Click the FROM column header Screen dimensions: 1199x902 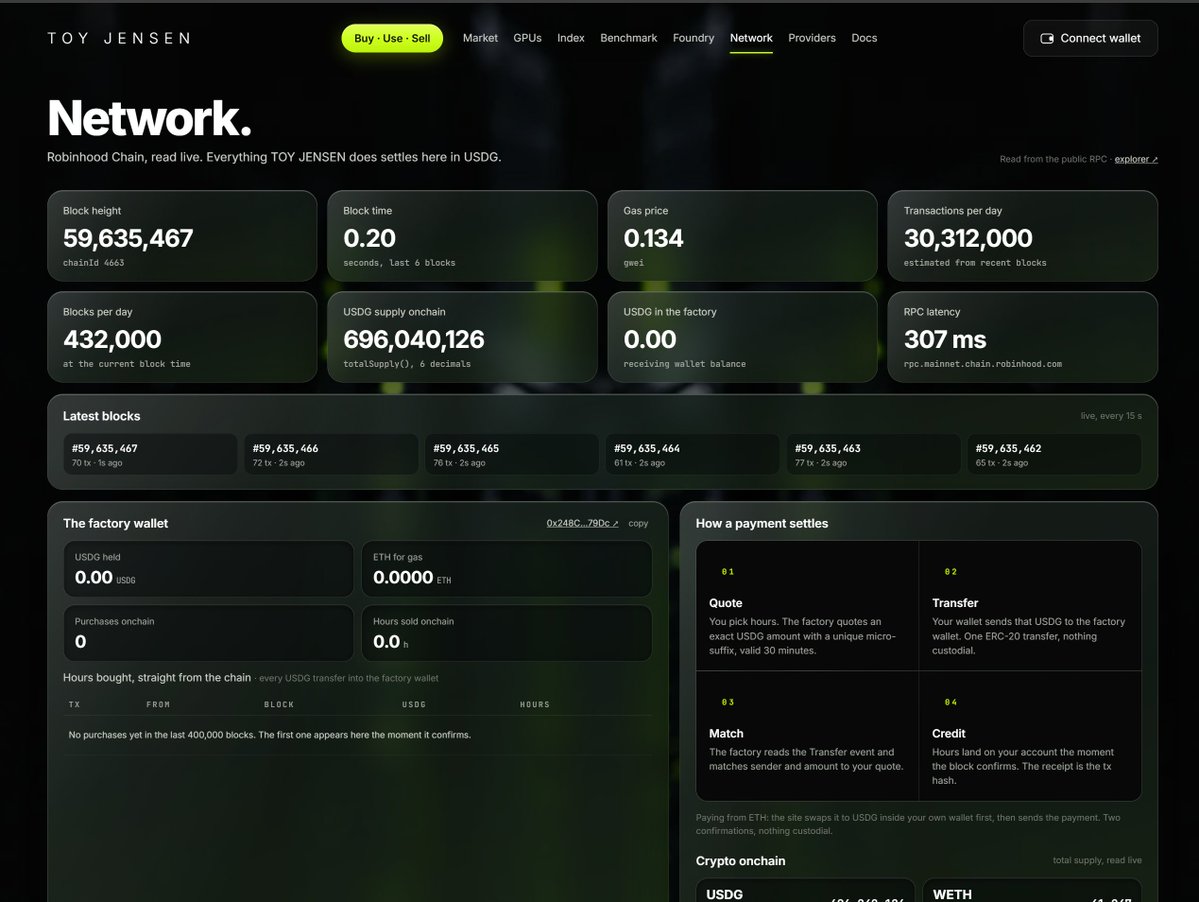(158, 705)
